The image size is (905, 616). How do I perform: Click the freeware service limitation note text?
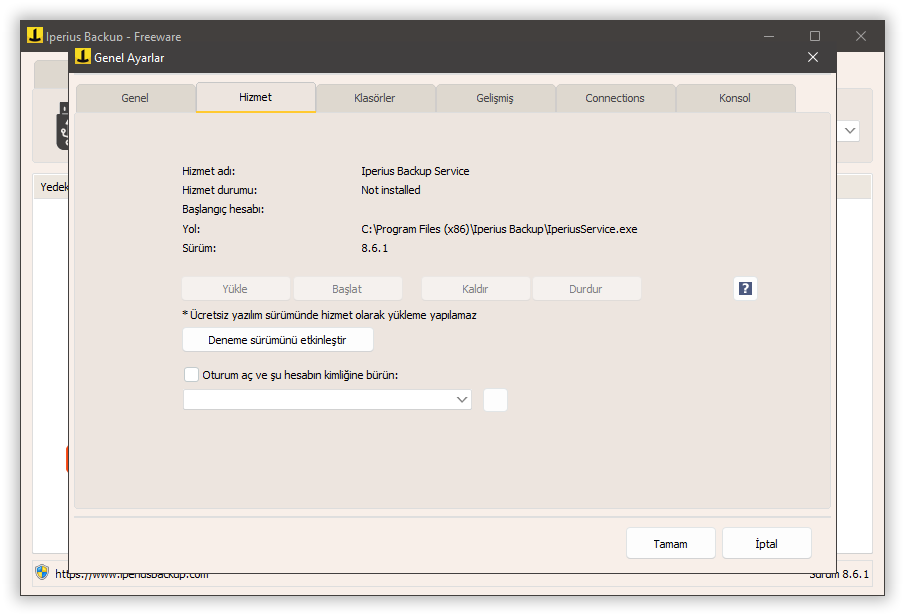point(330,315)
